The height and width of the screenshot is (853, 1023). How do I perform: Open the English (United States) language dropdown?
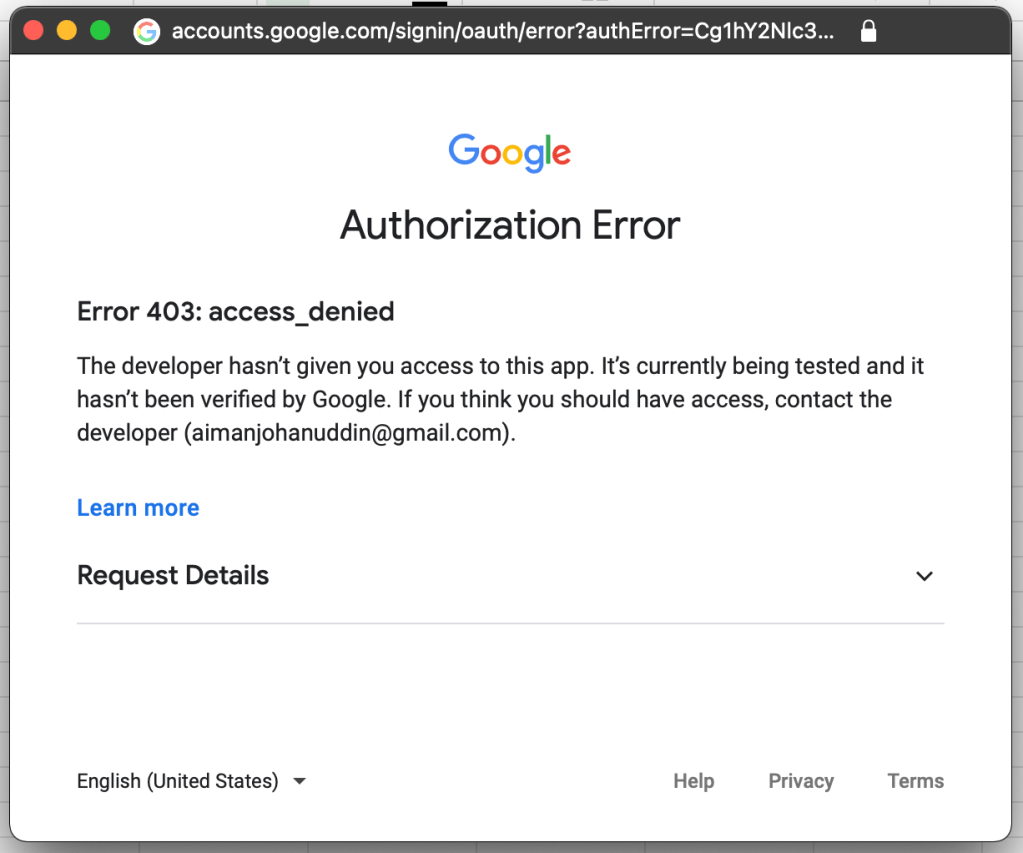(178, 781)
